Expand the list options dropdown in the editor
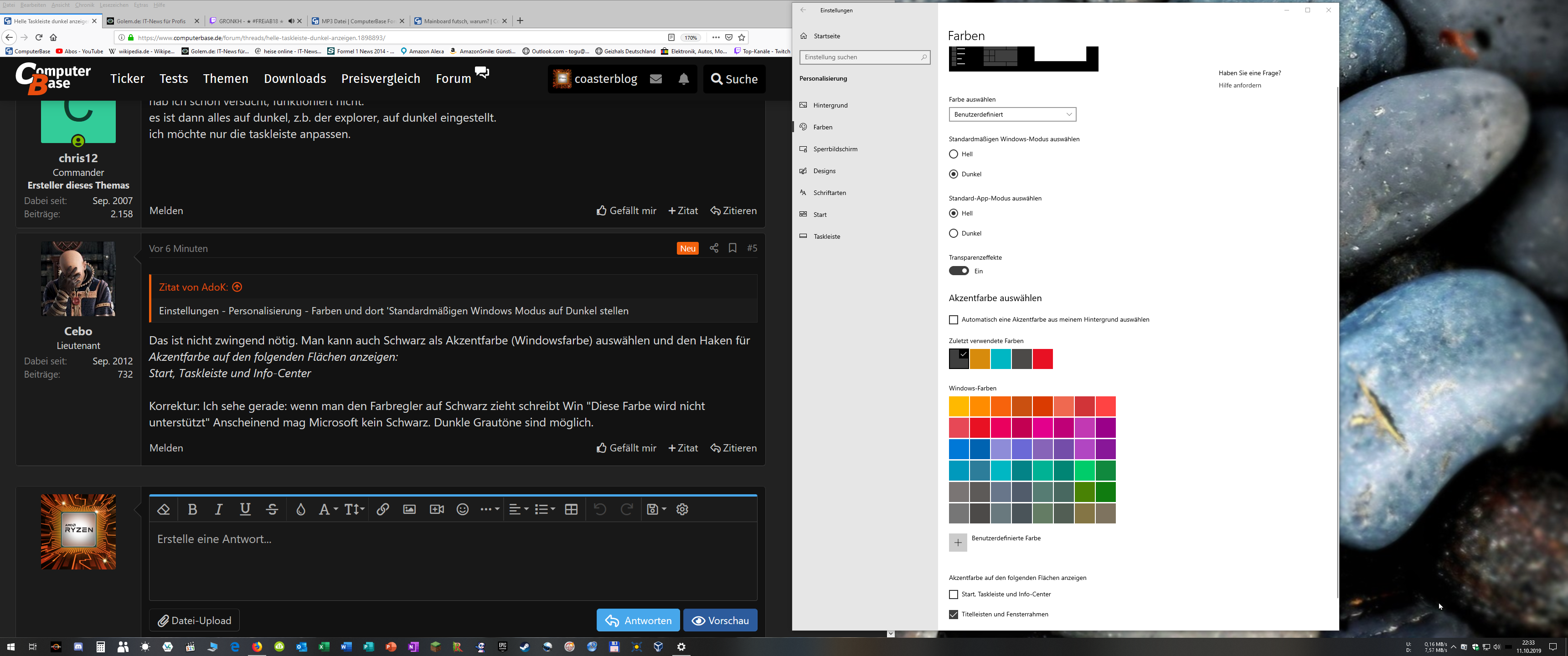The image size is (1568, 656). 544,509
